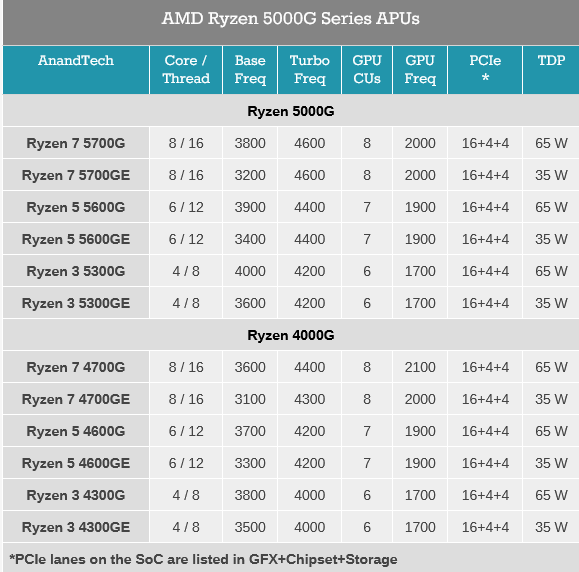
Task: Select the Ryzen 3 5300GE row label
Action: pos(76,303)
